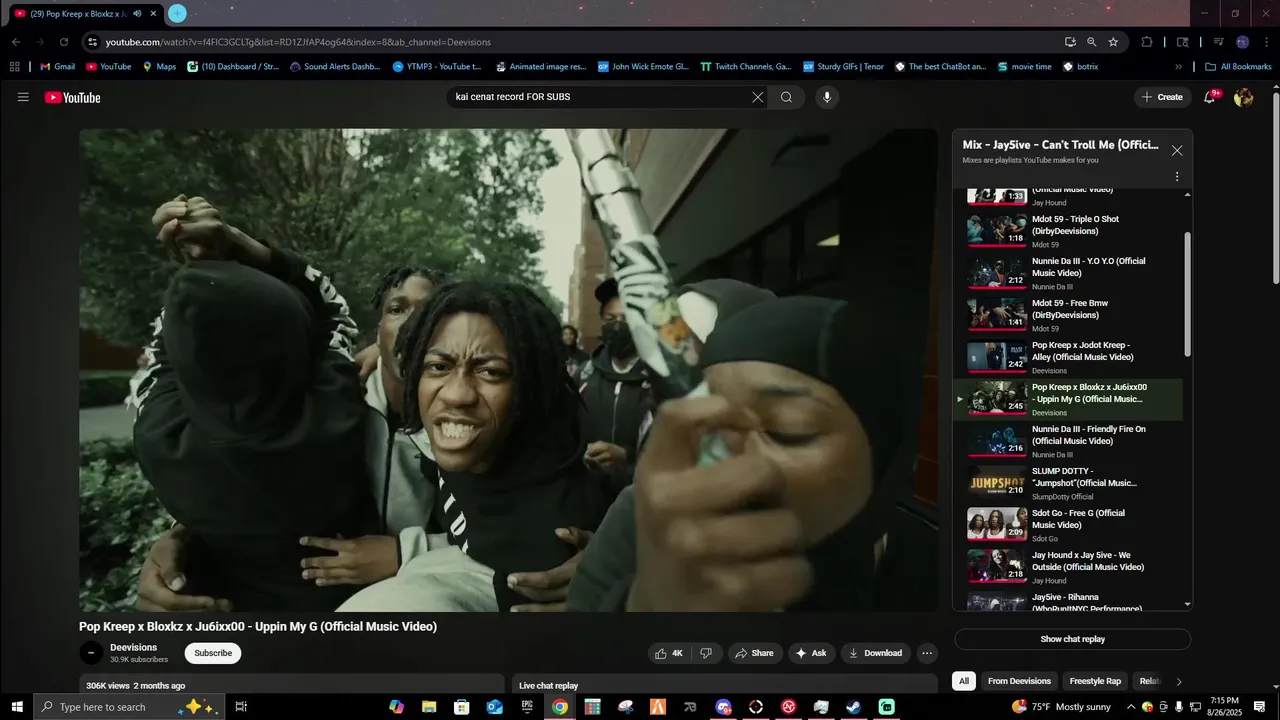Dislike the video with thumbs down
This screenshot has width=1280, height=720.
pyautogui.click(x=706, y=653)
